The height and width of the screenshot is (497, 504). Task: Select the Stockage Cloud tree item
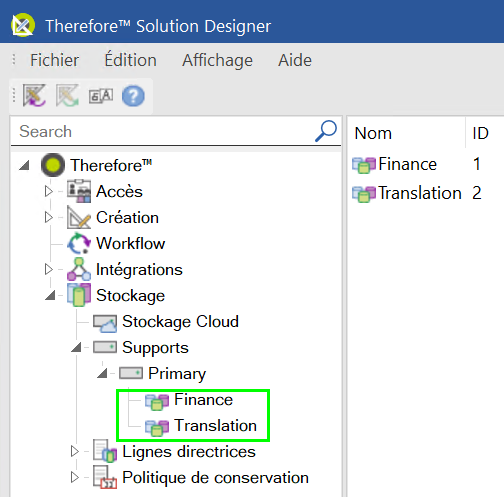(x=180, y=322)
